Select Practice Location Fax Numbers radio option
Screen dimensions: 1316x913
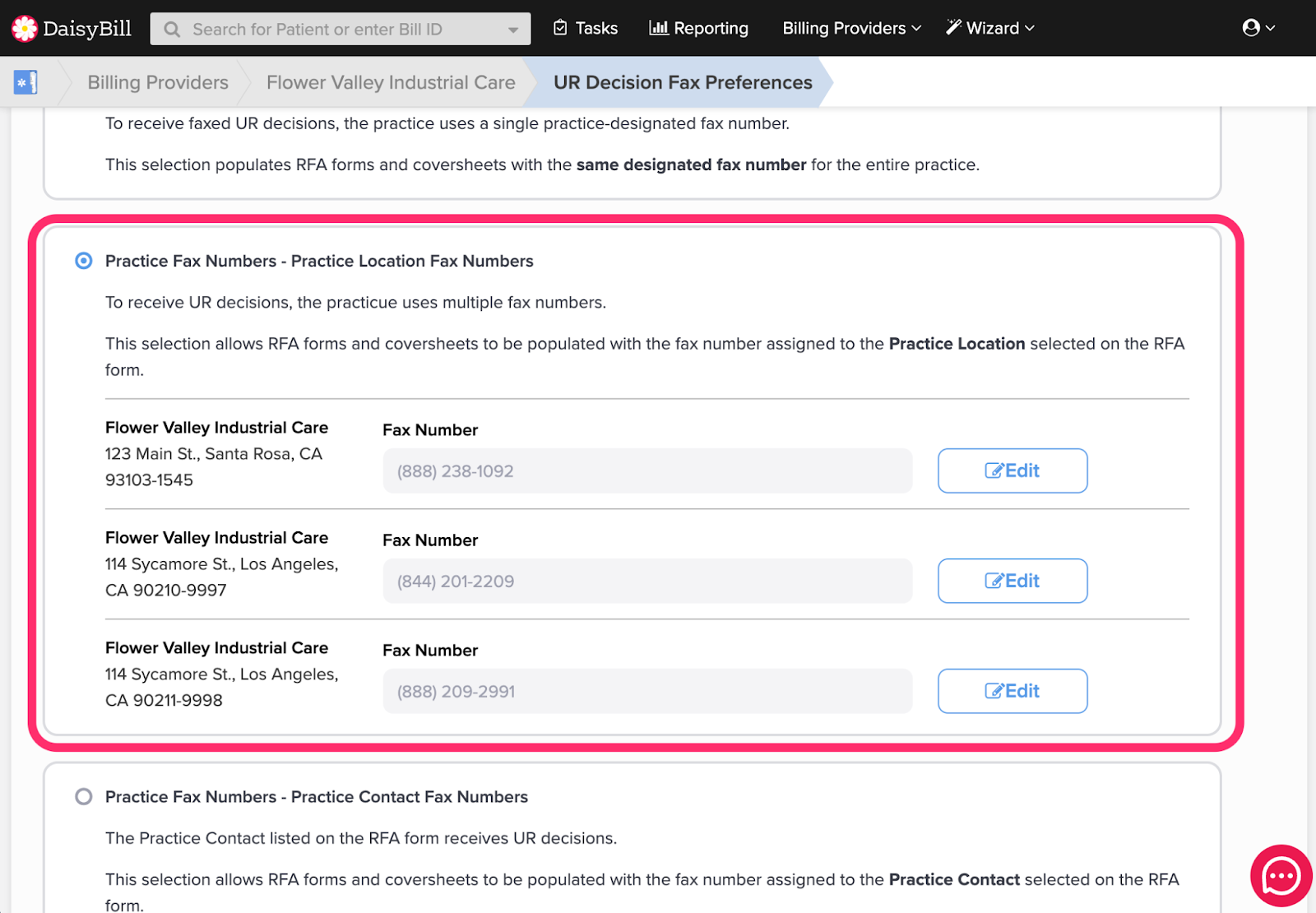84,261
